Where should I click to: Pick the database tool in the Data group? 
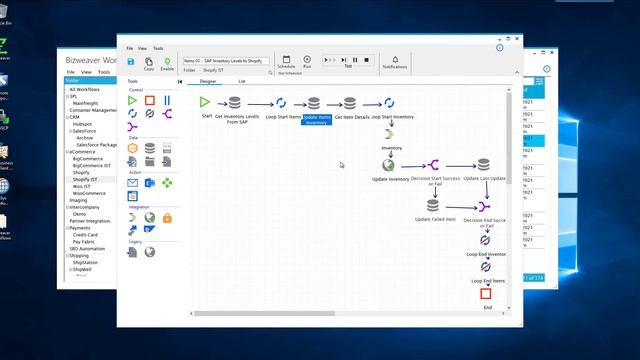(150, 148)
